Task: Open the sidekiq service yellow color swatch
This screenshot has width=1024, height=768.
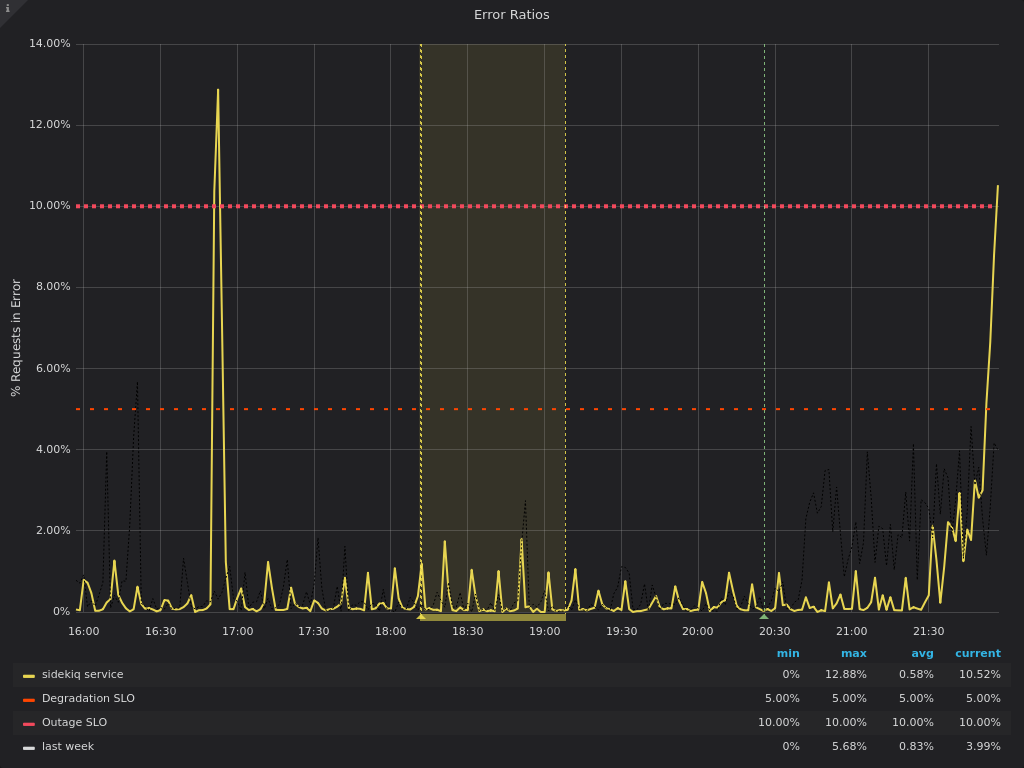Action: point(29,676)
